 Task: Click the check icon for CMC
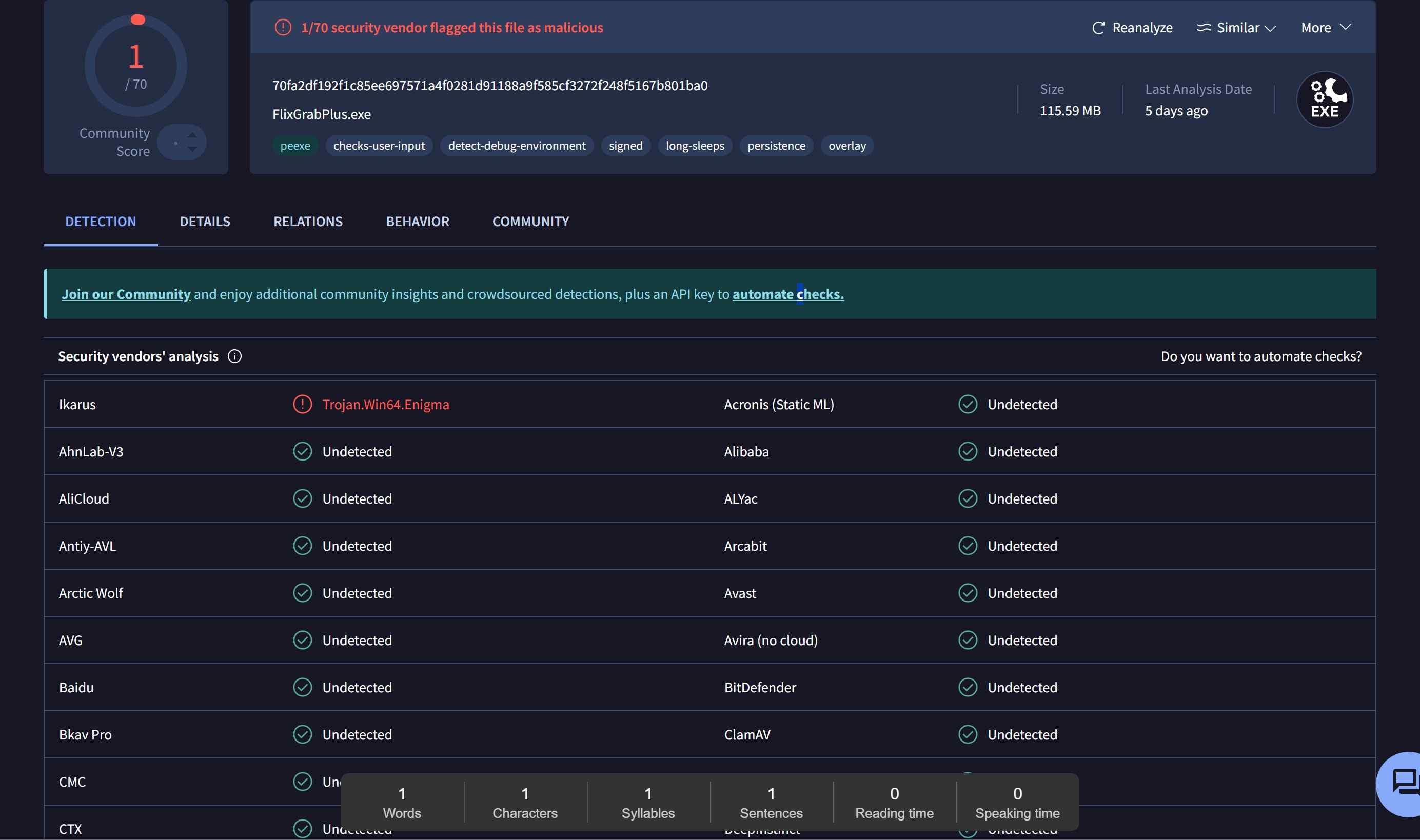[x=302, y=782]
